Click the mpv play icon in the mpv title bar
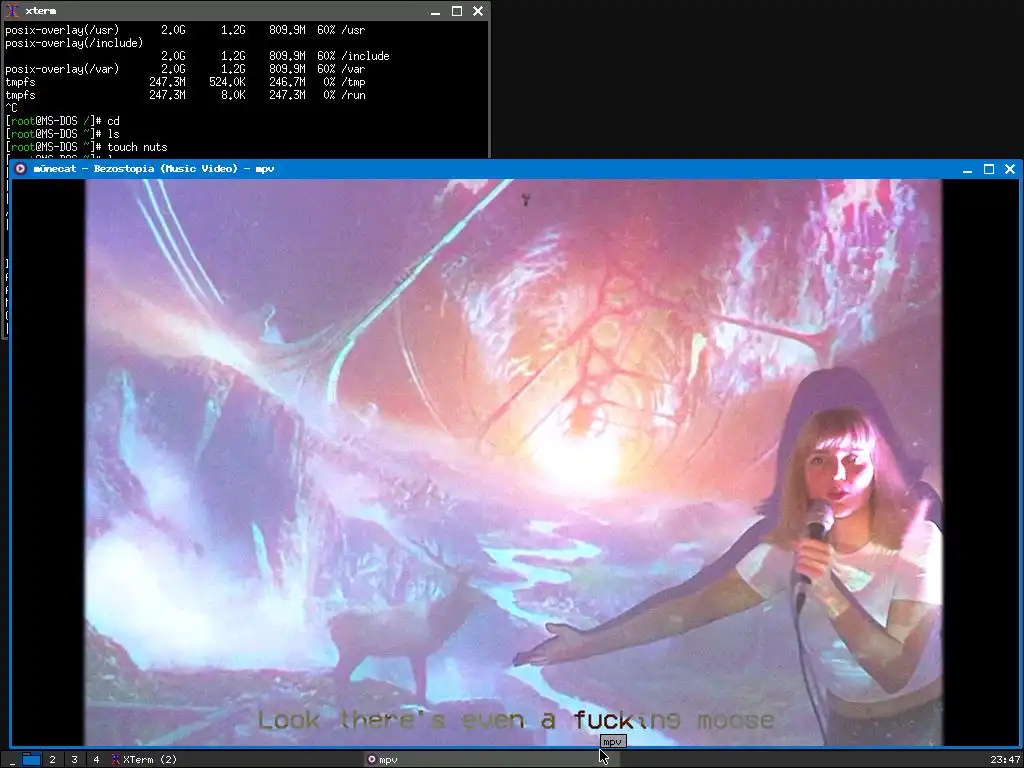Viewport: 1024px width, 768px height. tap(20, 168)
